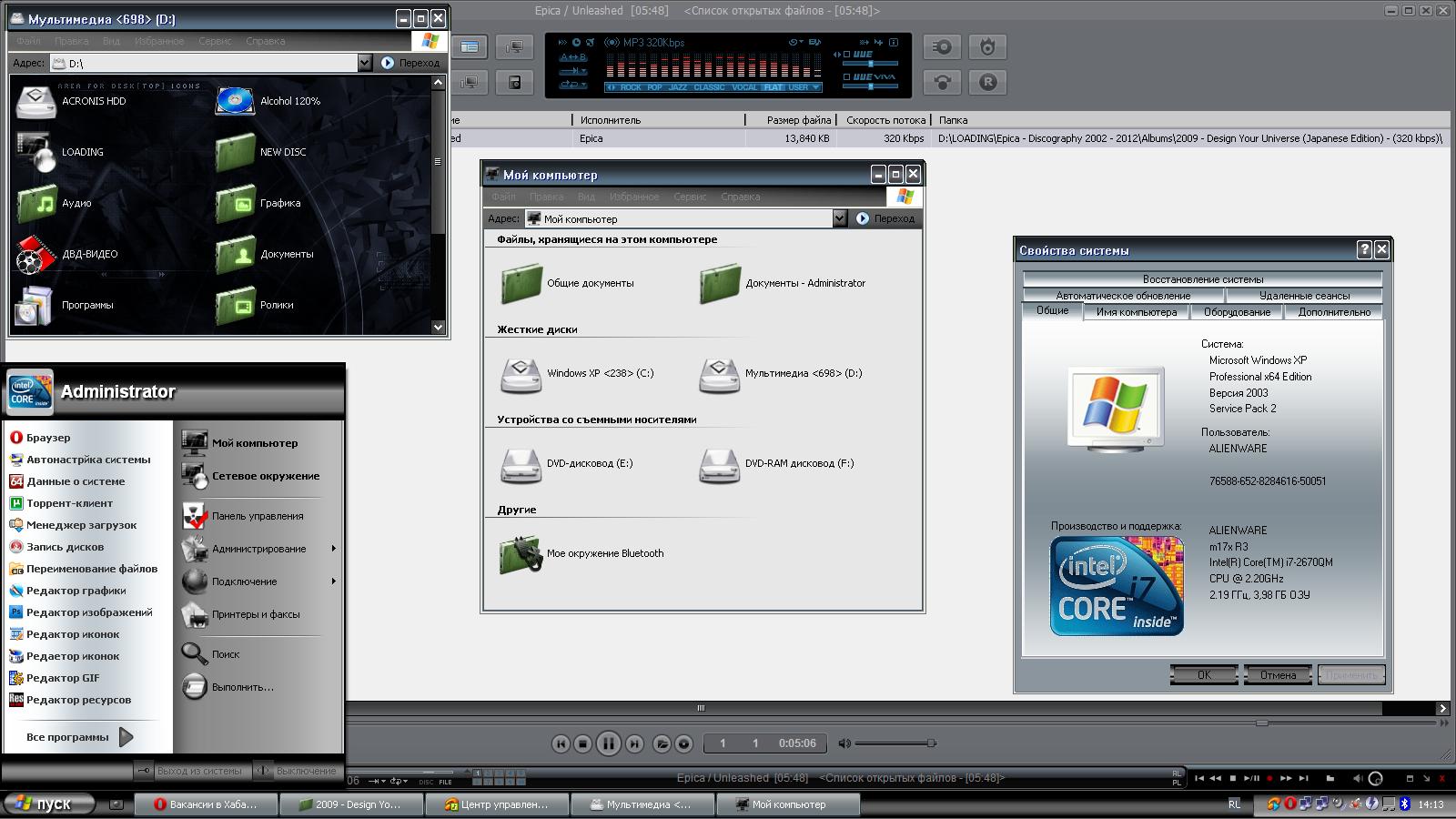
Task: Toggle the BBE effect checkbox
Action: (846, 54)
